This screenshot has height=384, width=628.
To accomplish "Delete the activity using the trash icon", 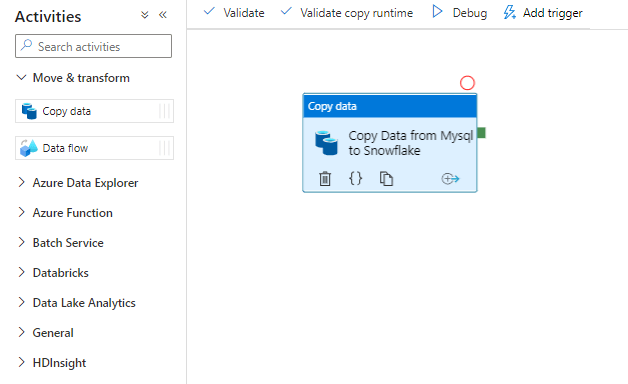I will tap(325, 179).
